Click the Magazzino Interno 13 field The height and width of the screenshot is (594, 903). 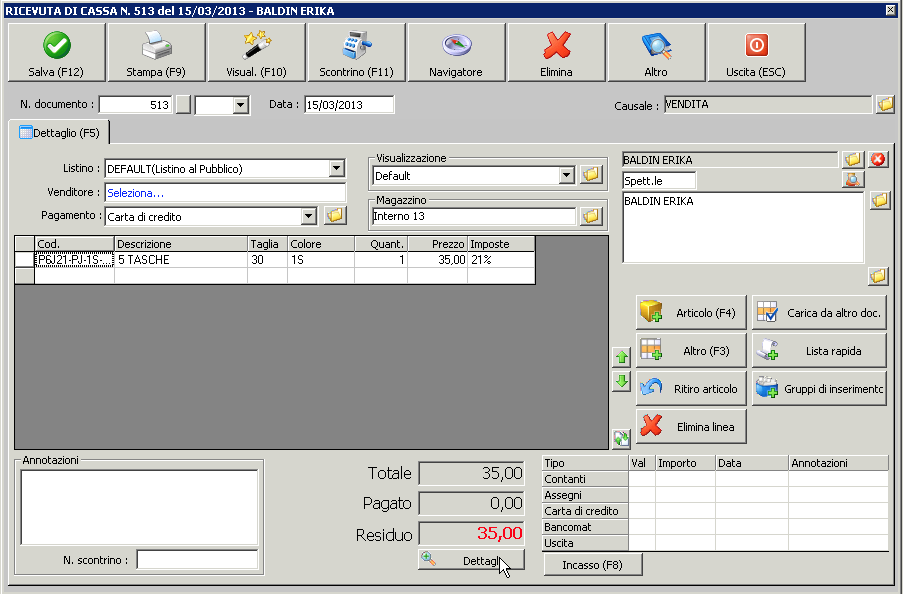click(473, 216)
